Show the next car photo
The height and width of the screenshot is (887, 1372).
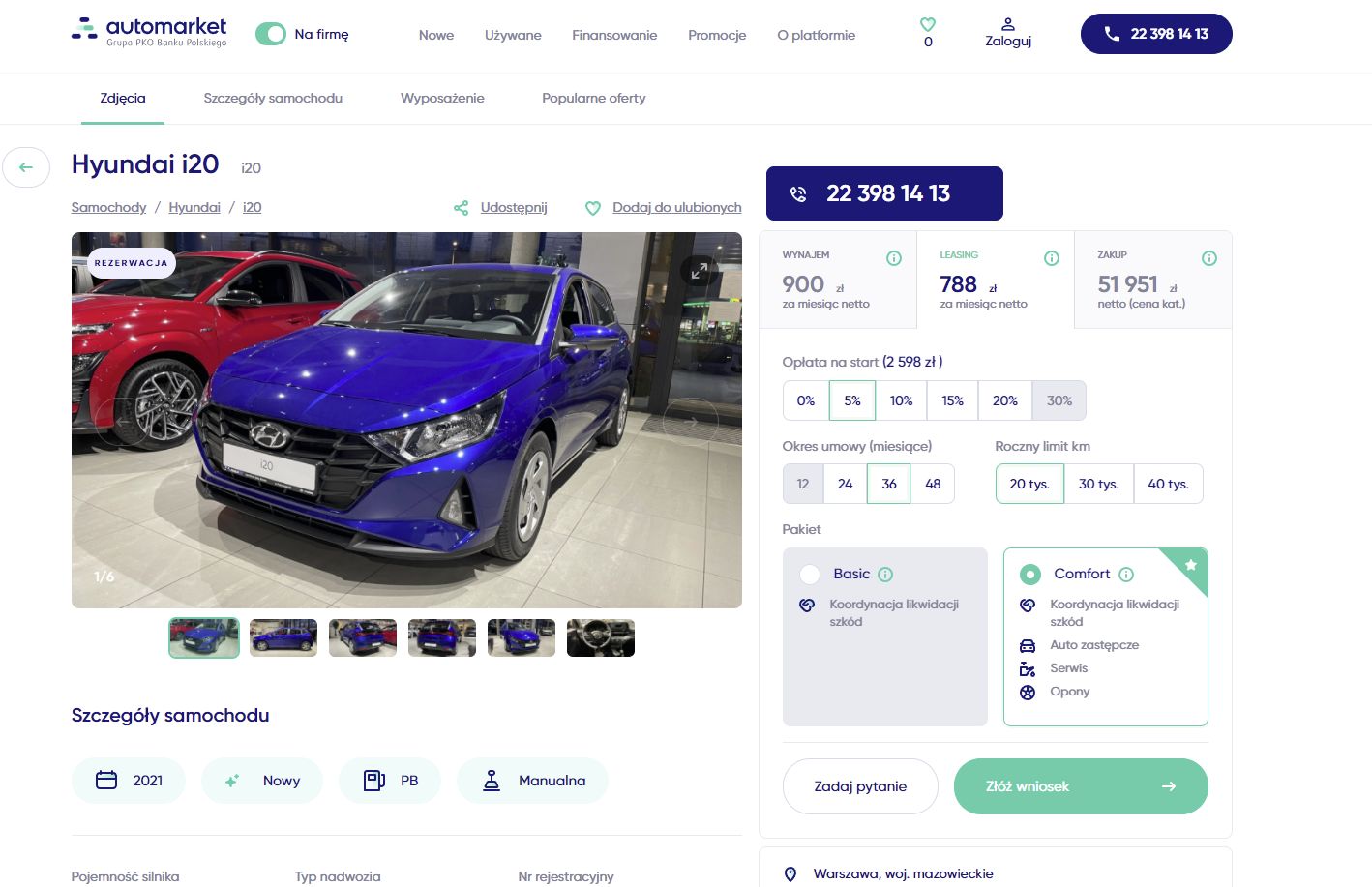691,422
